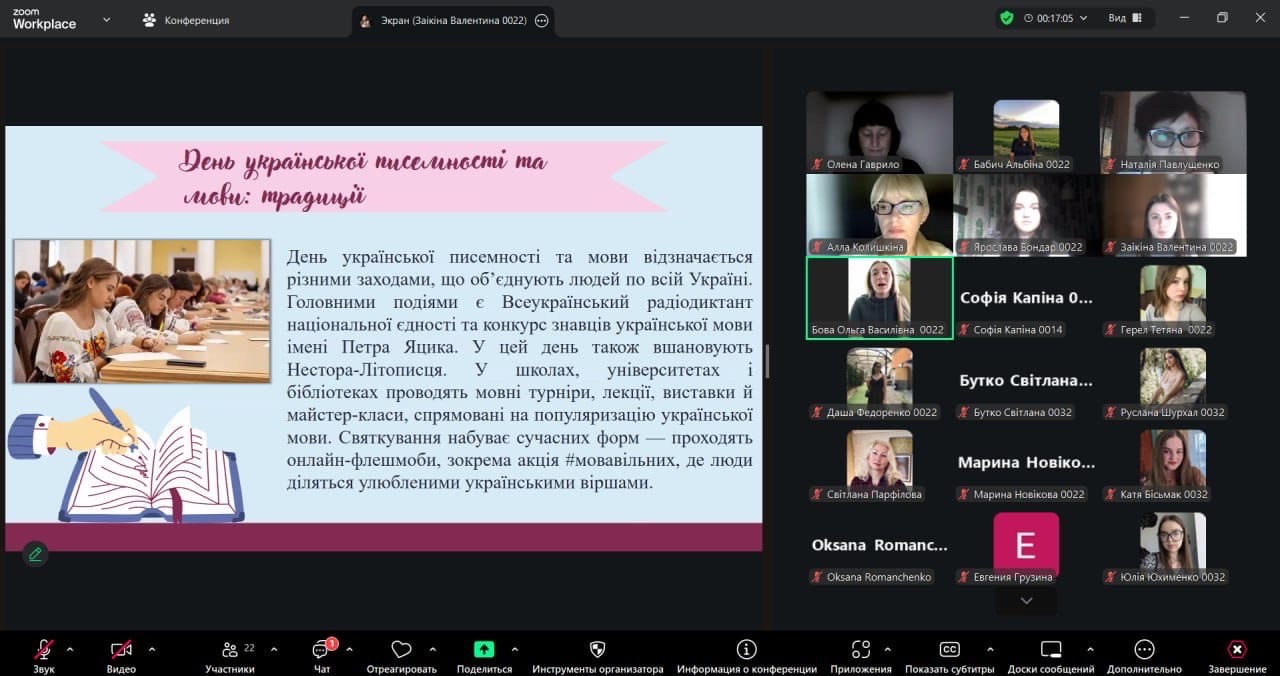Image resolution: width=1280 pixels, height=676 pixels.
Task: Click the green encryption shield icon
Action: pos(1006,18)
